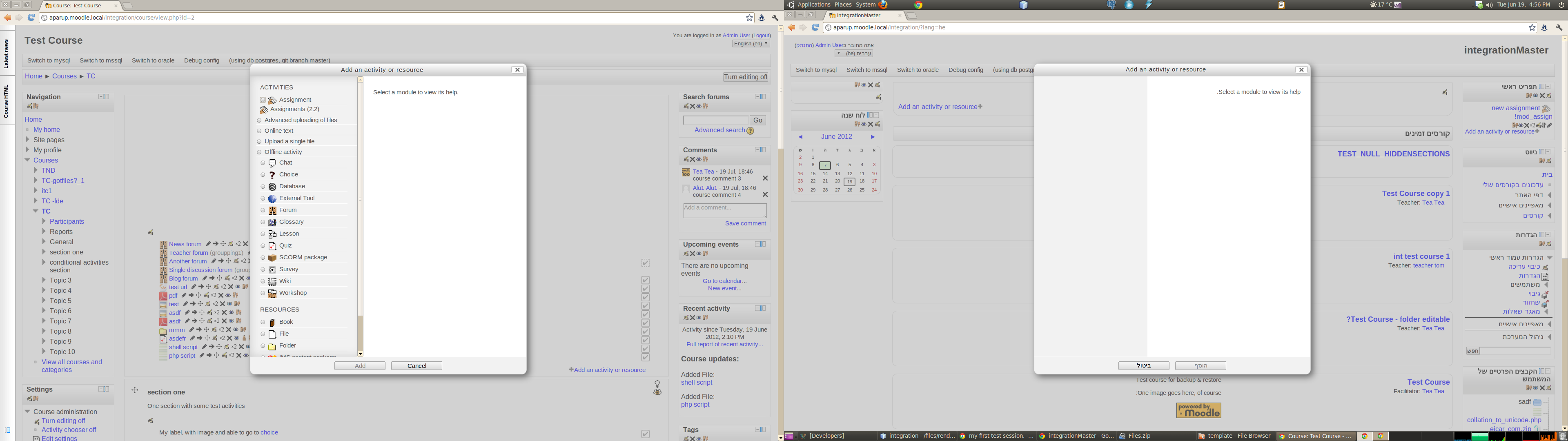
Task: Open the Hebrew (he) language dropdown
Action: (854, 53)
